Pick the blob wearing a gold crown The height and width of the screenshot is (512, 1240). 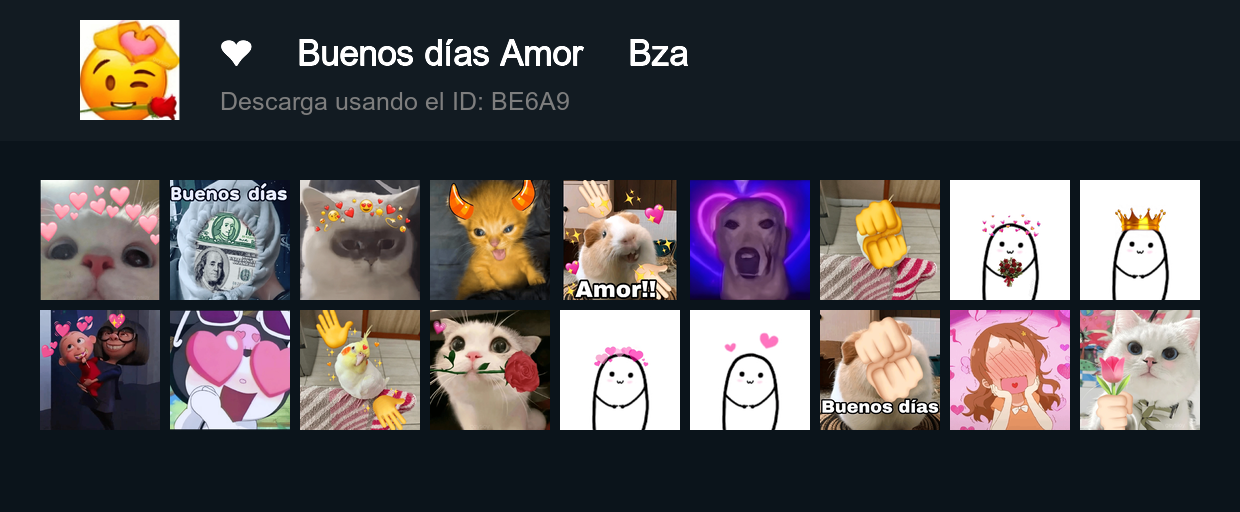pyautogui.click(x=1140, y=240)
